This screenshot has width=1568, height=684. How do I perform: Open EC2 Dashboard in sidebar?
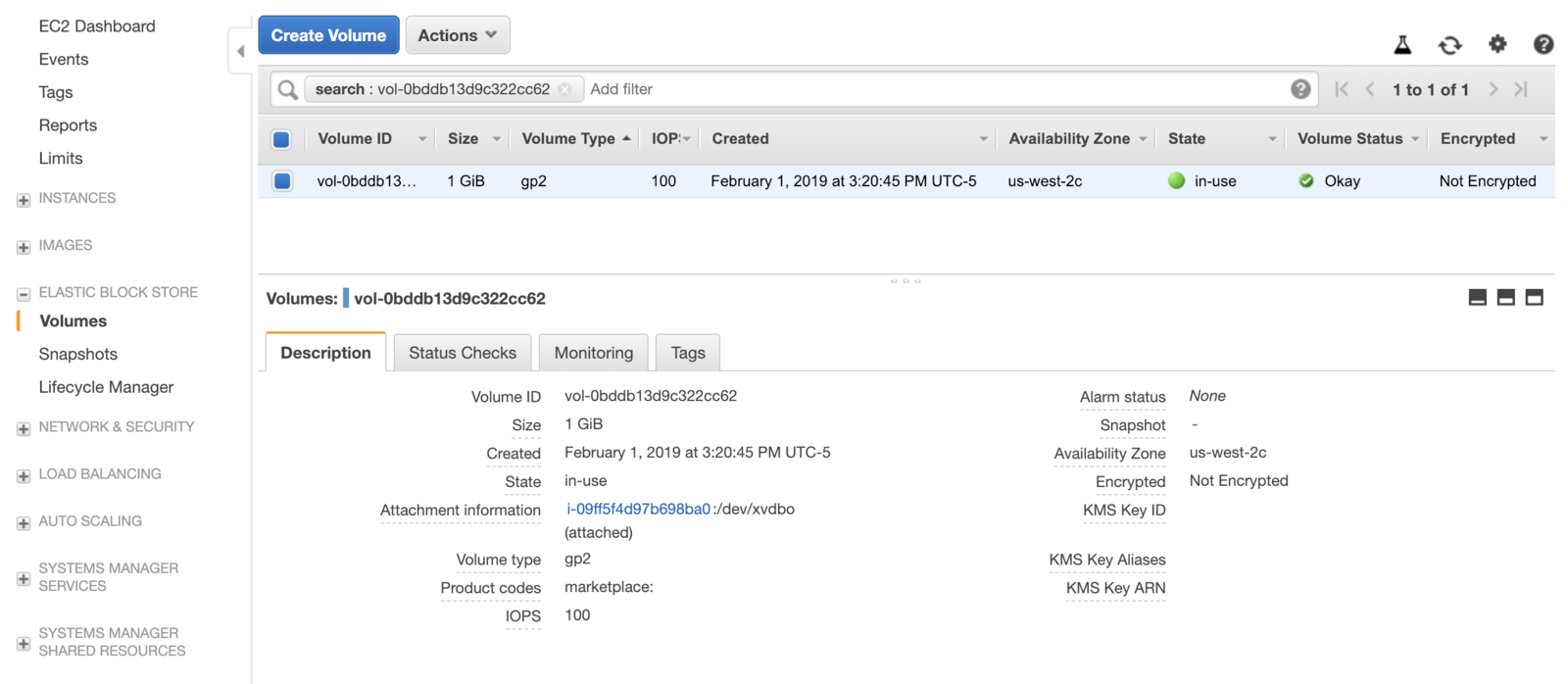[97, 26]
